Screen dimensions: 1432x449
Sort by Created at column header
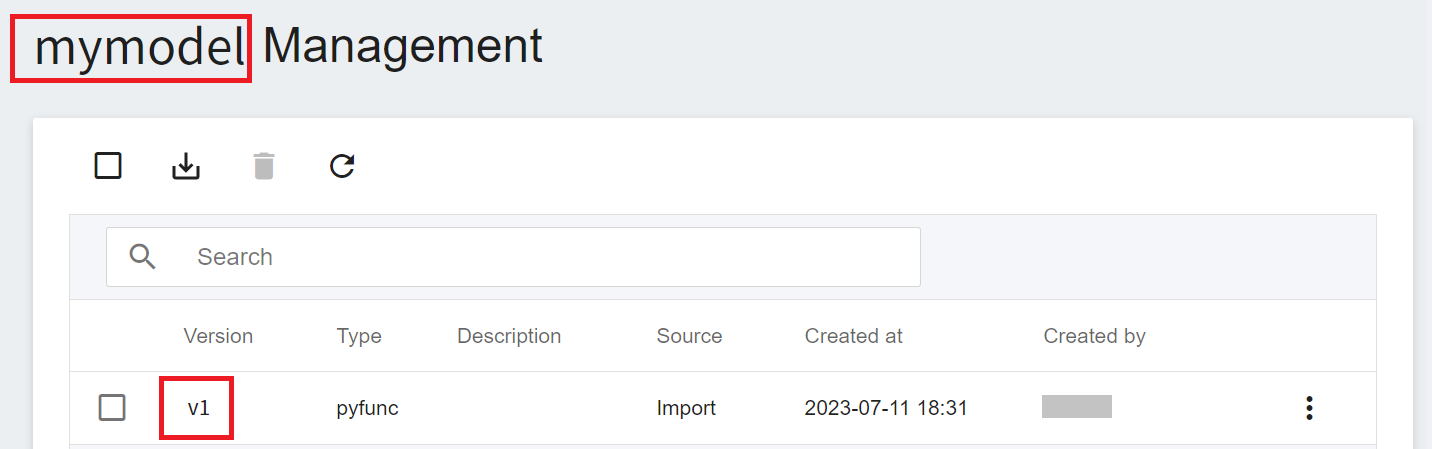pos(854,336)
